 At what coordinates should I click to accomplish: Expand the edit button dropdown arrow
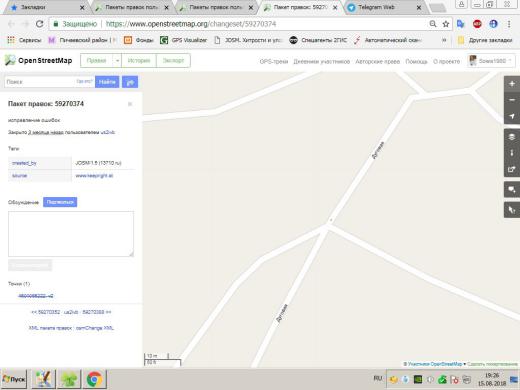click(117, 61)
